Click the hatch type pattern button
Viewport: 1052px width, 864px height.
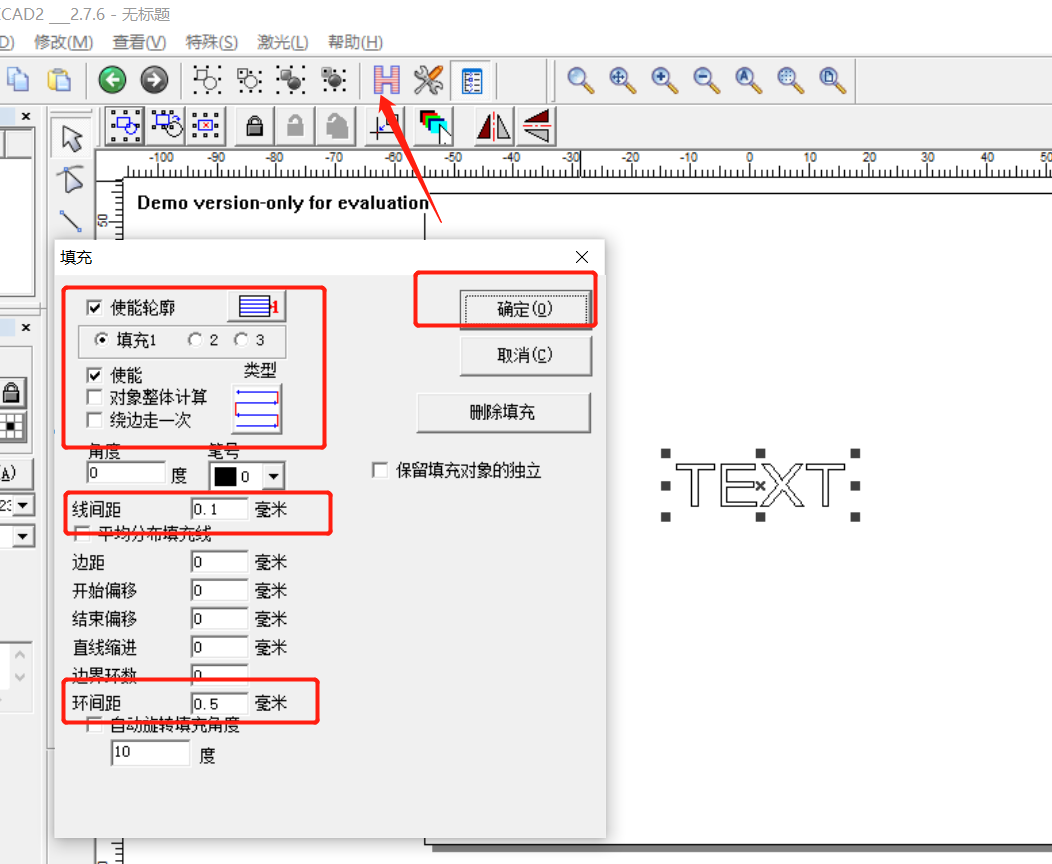pos(257,409)
